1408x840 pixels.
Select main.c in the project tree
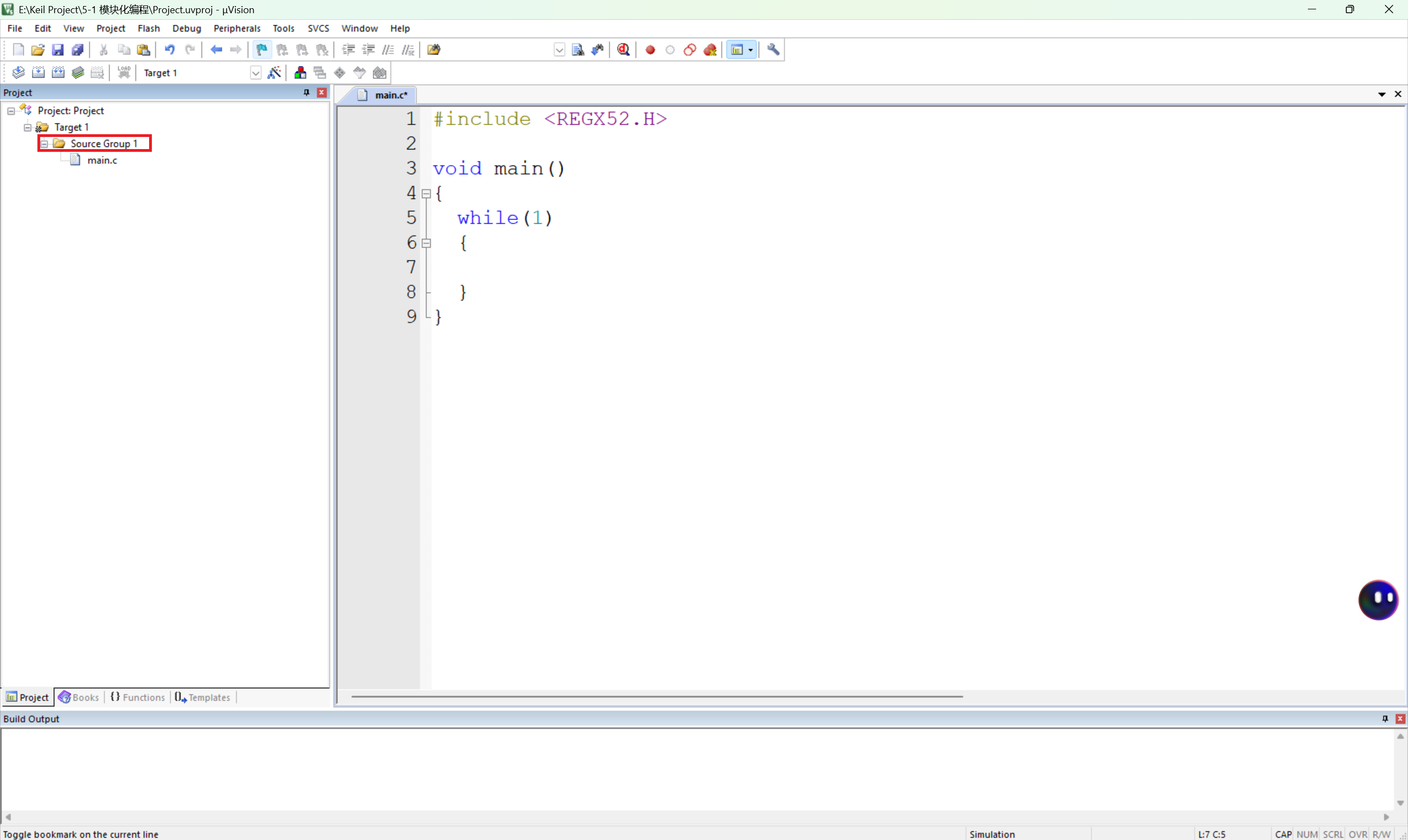pos(102,160)
